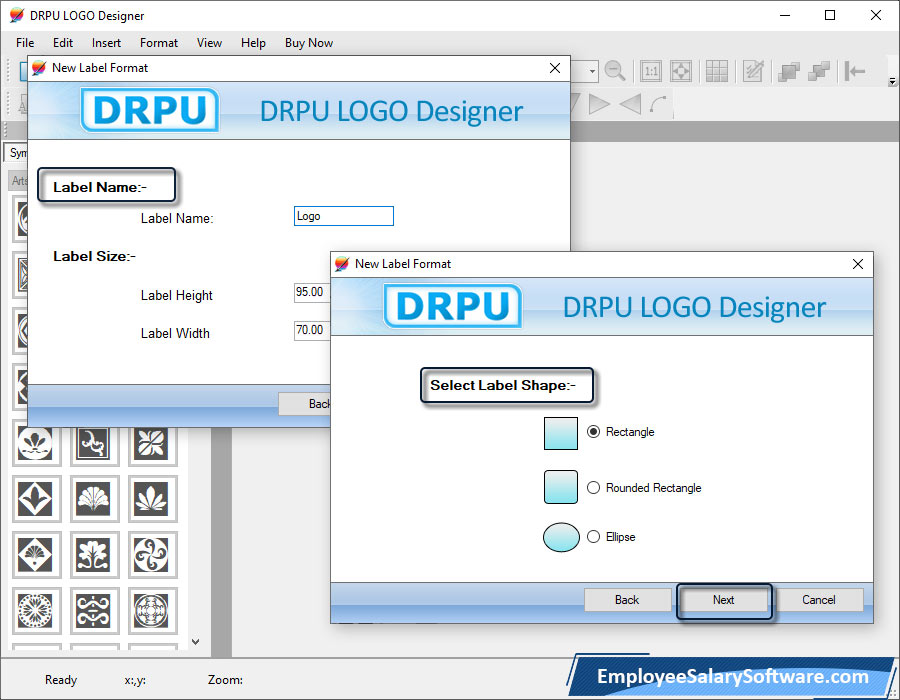
Task: Select the Rounded Rectangle shape option
Action: tap(644, 488)
